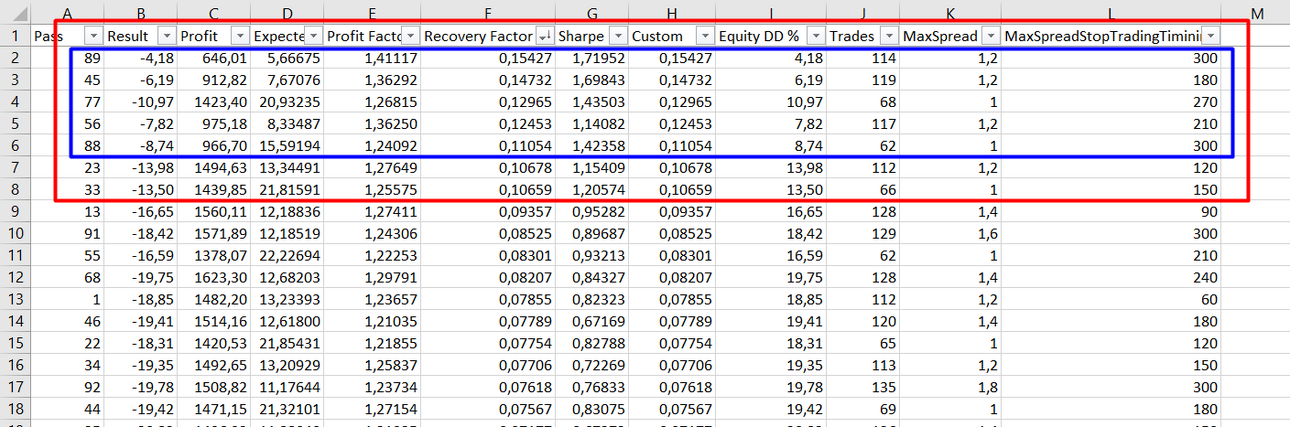This screenshot has height=427, width=1290.
Task: Select column F header
Action: [x=488, y=13]
